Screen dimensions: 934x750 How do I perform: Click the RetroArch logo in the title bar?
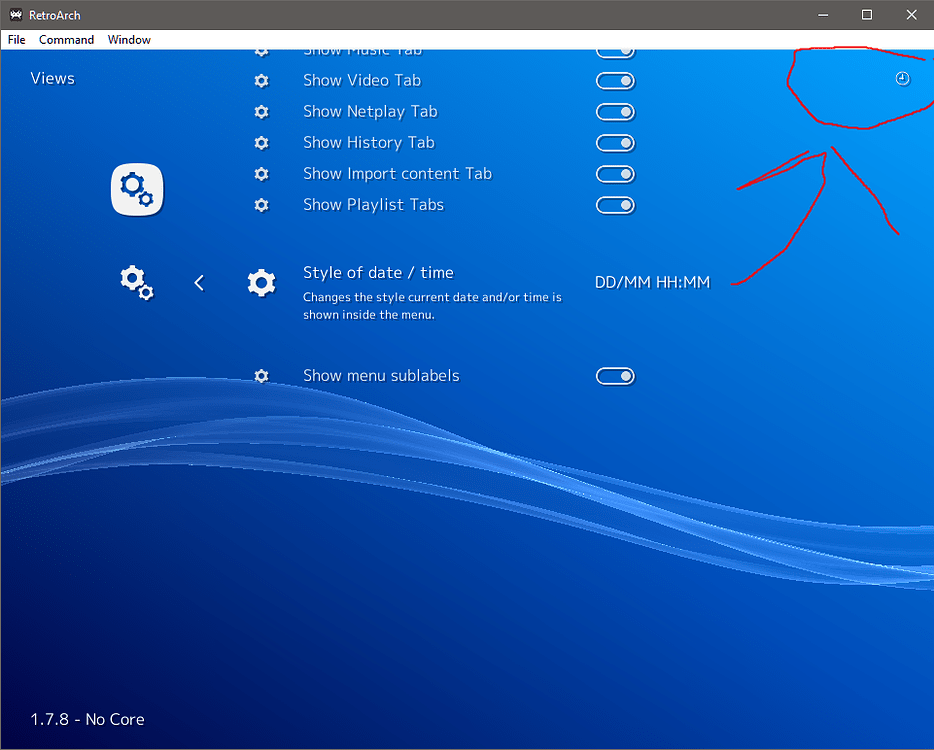click(x=15, y=14)
